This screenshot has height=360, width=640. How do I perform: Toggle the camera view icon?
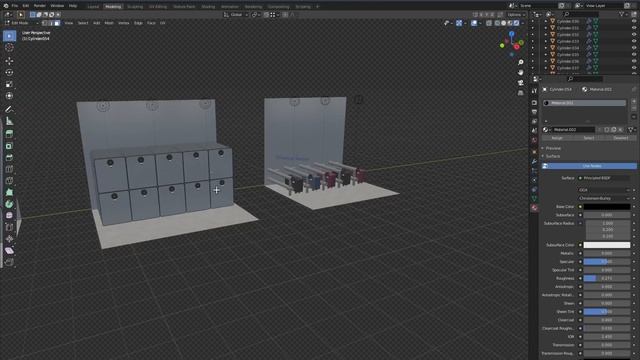(x=520, y=83)
